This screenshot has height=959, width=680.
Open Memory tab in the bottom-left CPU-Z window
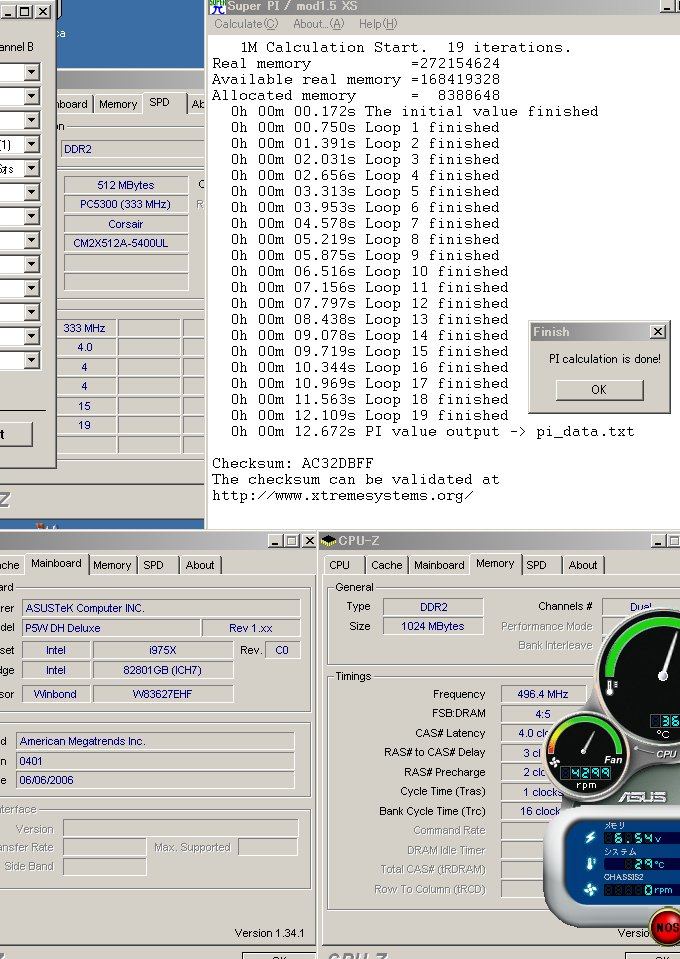point(113,565)
